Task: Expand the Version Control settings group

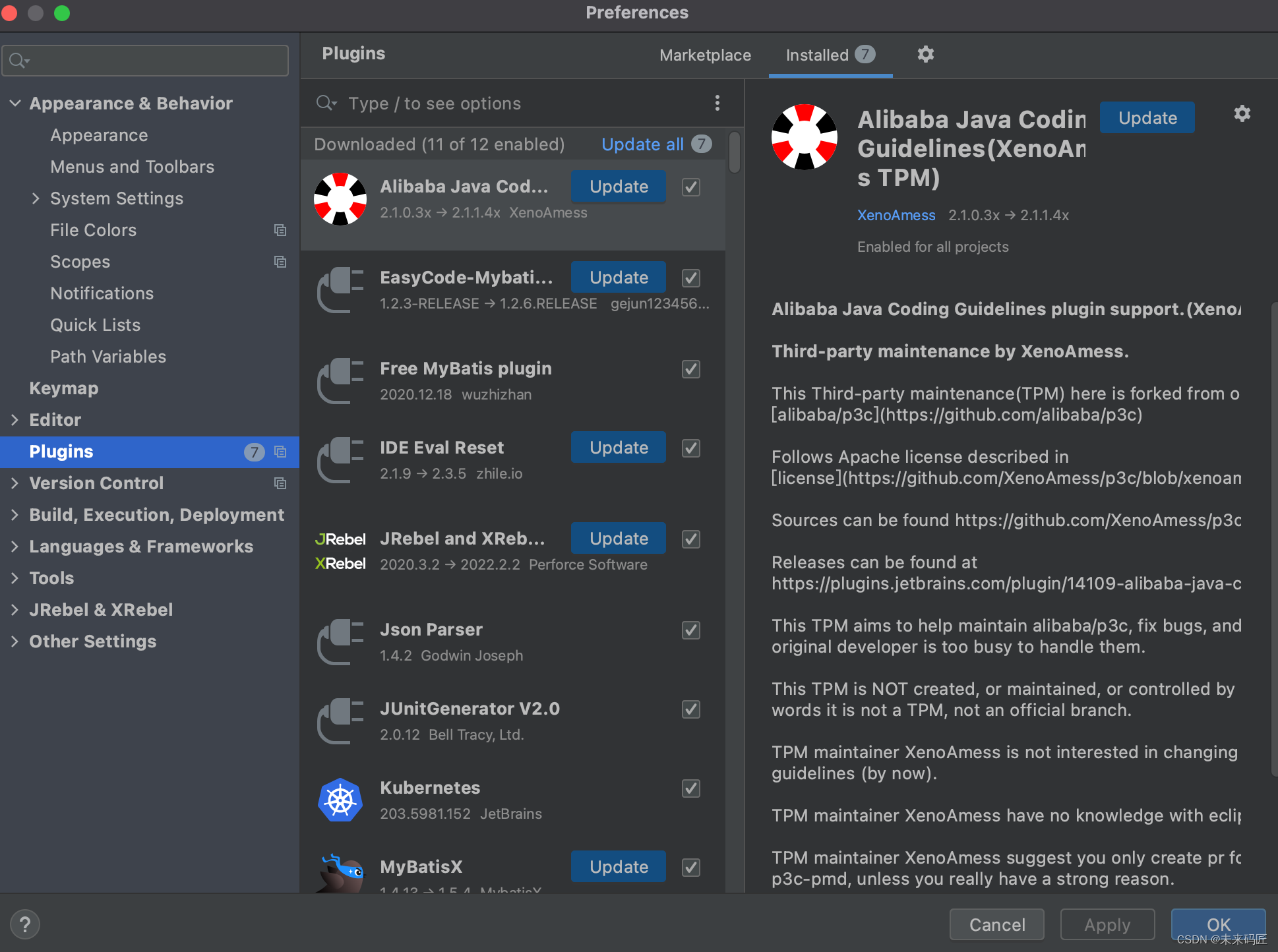Action: [x=15, y=483]
